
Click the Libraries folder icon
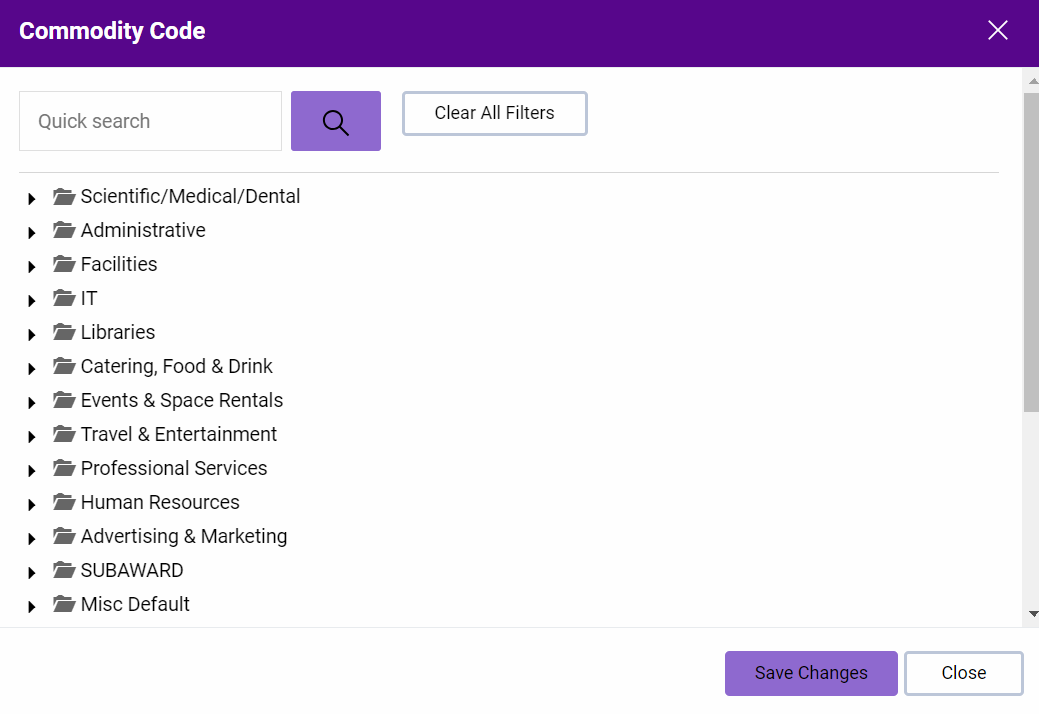coord(65,332)
